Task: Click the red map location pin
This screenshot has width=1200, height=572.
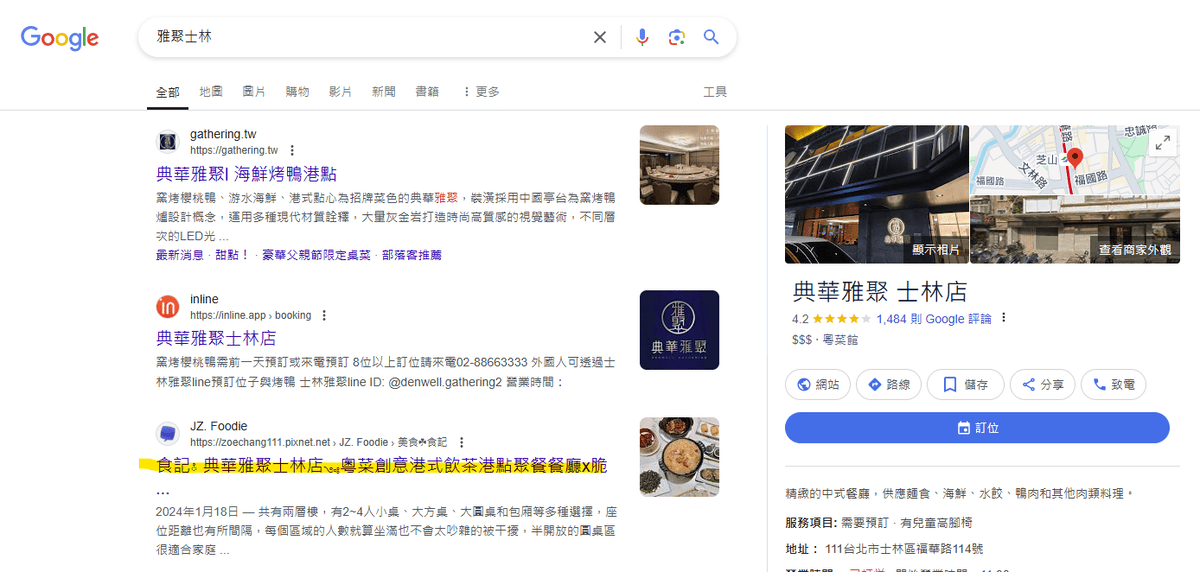Action: tap(1075, 158)
